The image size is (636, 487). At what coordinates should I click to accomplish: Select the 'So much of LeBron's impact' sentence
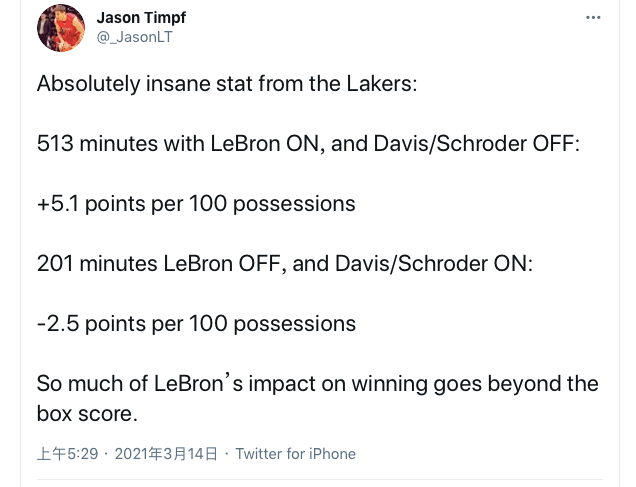[318, 399]
